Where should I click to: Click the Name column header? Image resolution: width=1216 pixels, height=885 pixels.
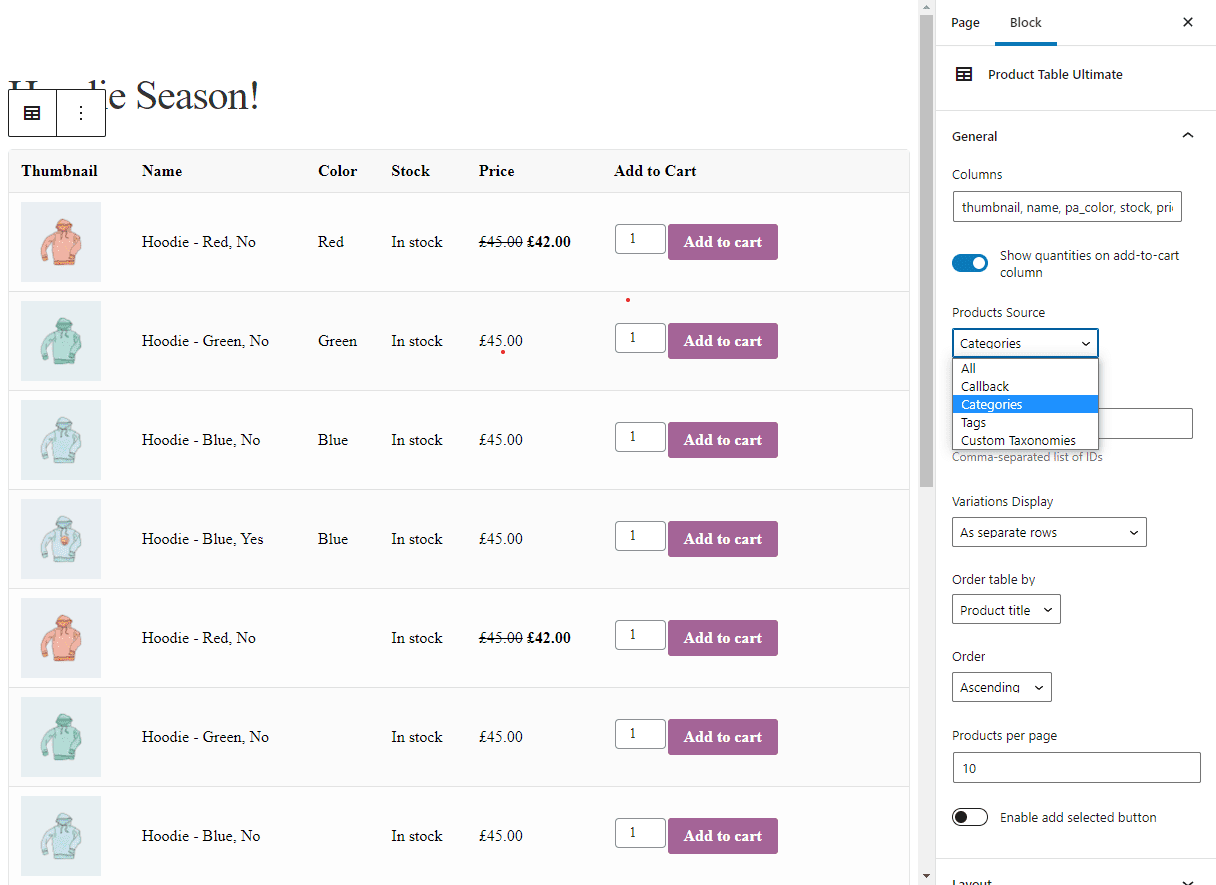point(162,171)
